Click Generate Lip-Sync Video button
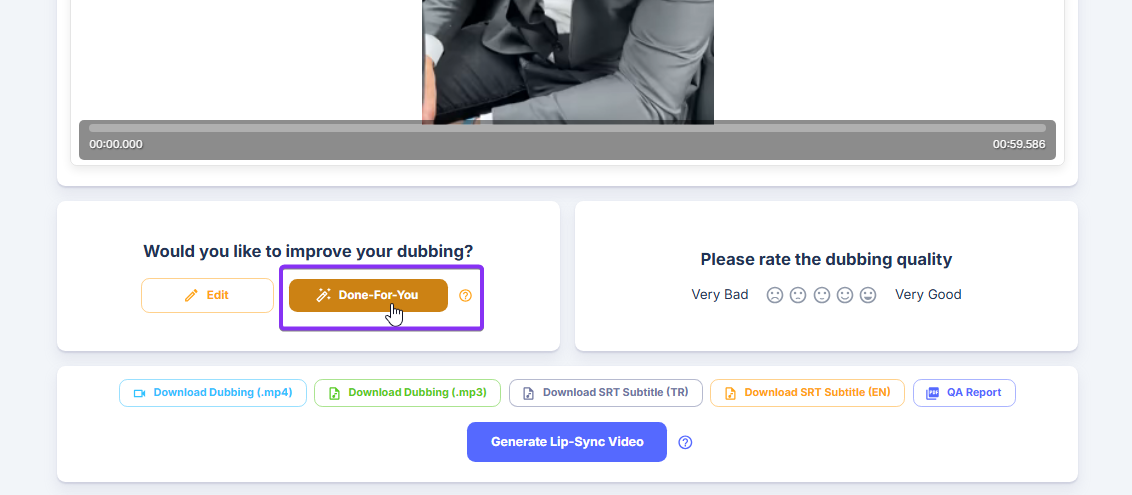 click(566, 442)
